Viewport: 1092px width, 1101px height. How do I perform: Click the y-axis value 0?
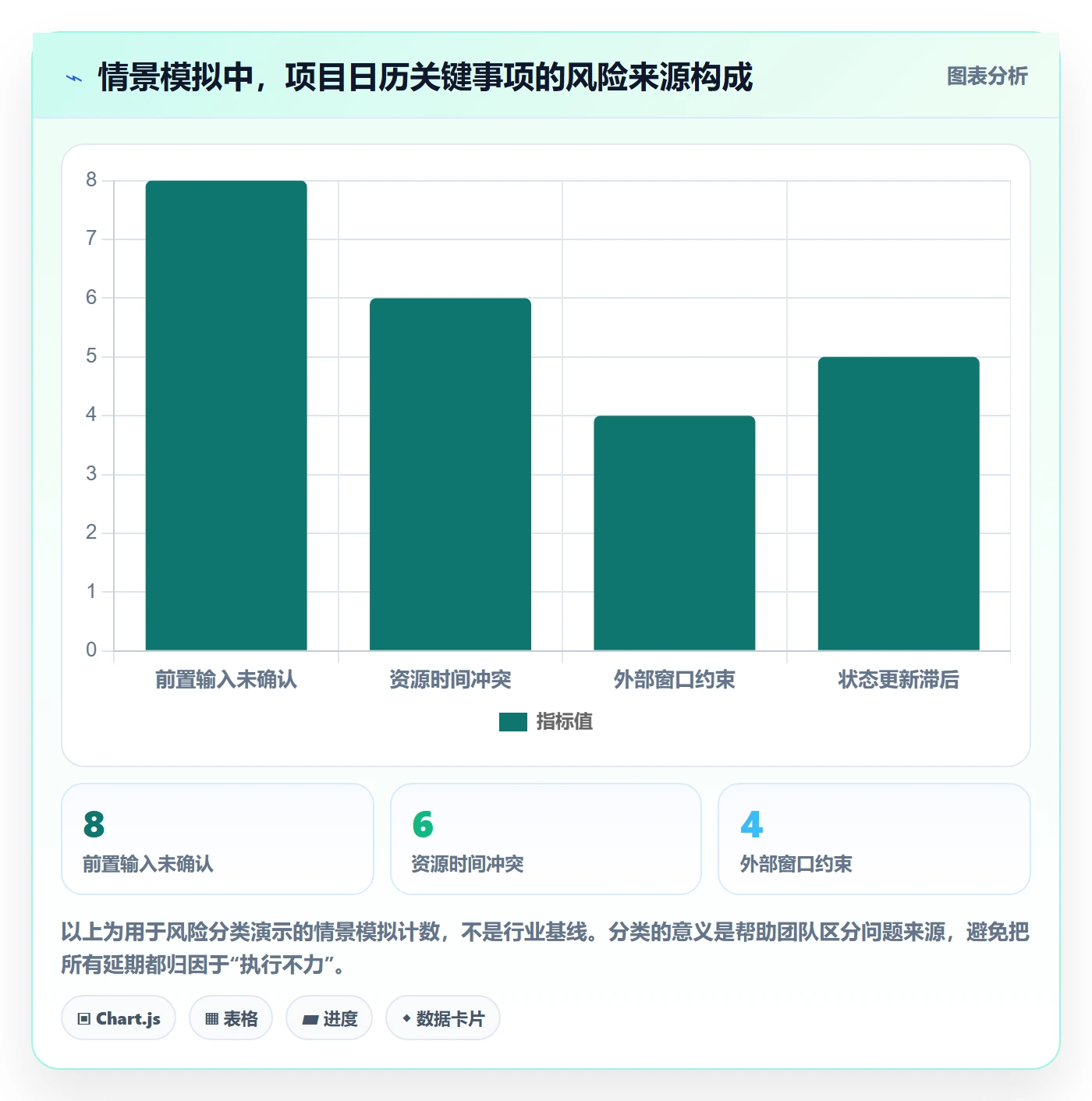(x=91, y=650)
